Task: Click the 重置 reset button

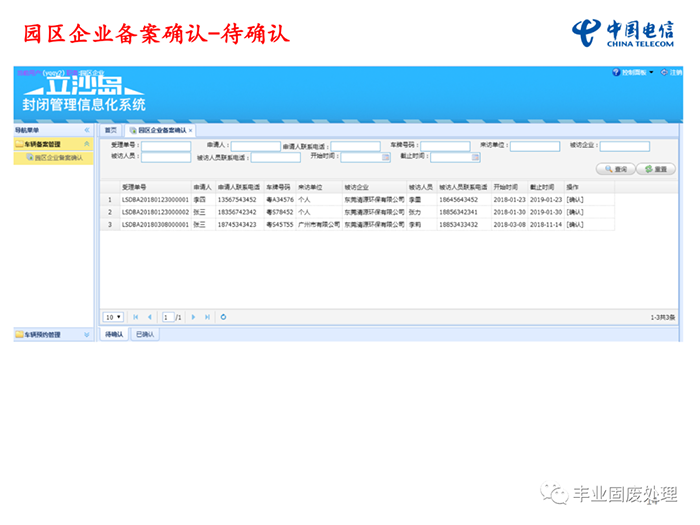Action: click(655, 169)
